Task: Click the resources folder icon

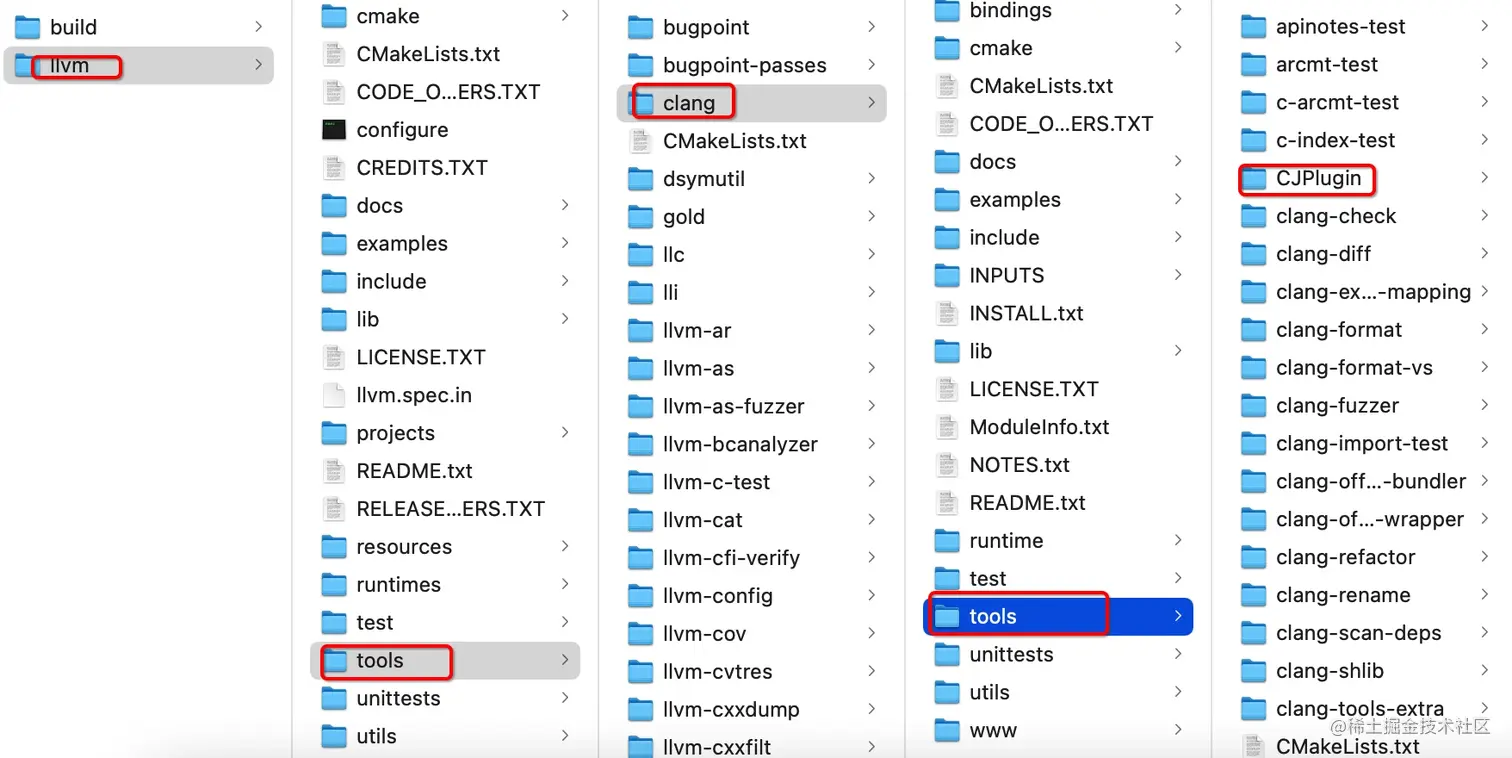Action: pyautogui.click(x=334, y=547)
